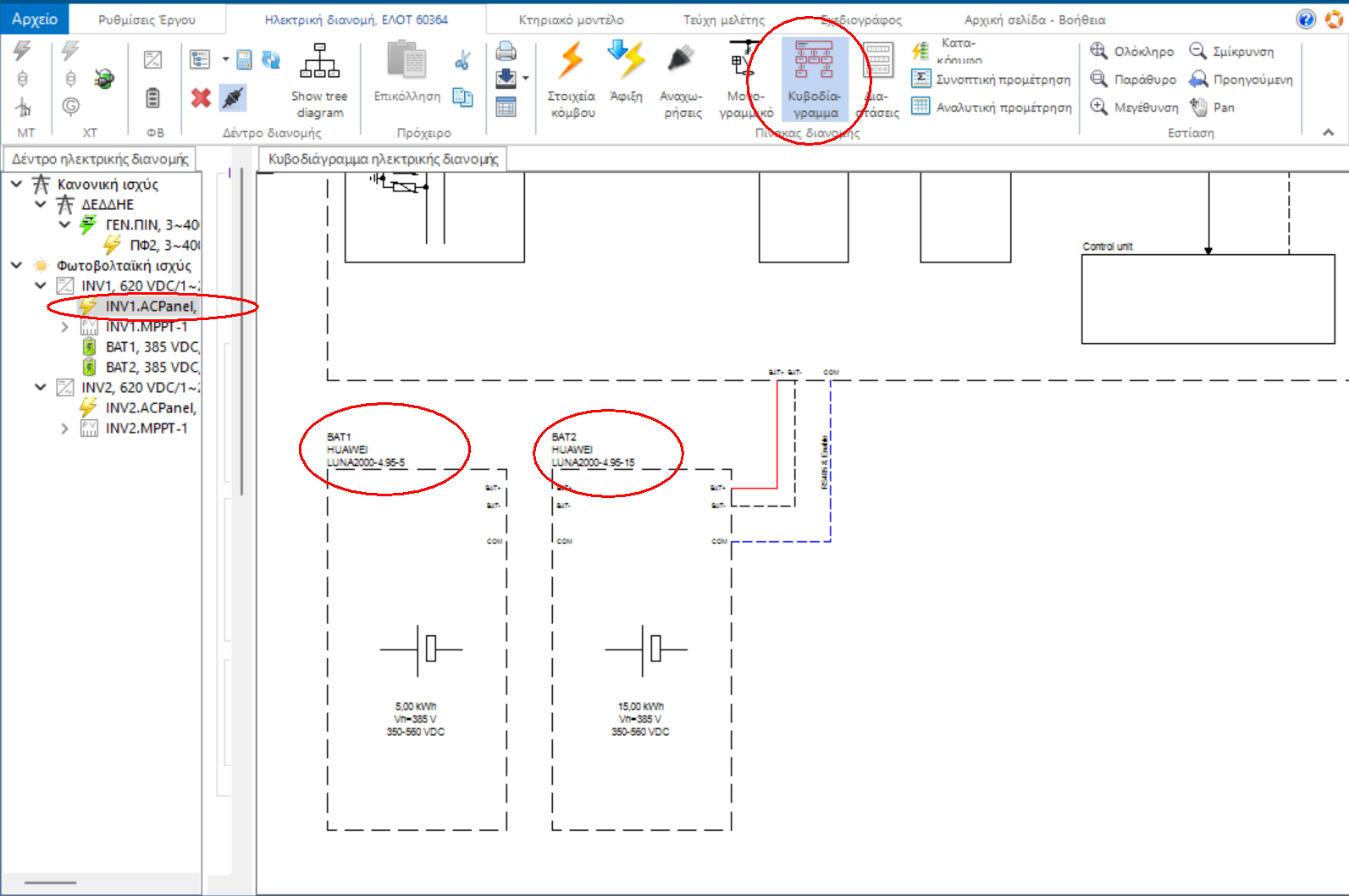Toggle the highlighted plug connector button
The height and width of the screenshot is (896, 1349).
tap(232, 98)
